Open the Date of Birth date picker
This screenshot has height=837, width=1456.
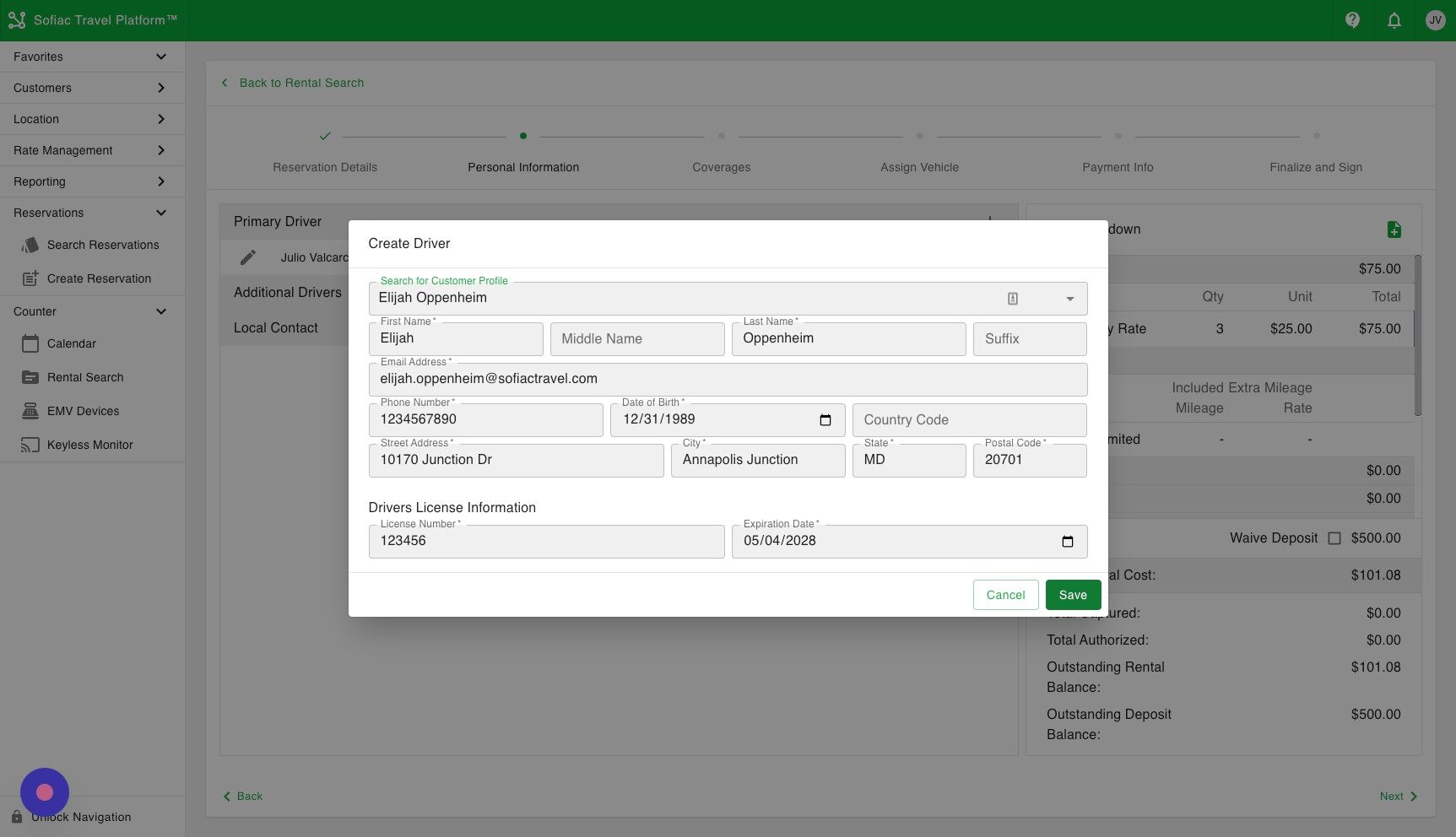[825, 420]
